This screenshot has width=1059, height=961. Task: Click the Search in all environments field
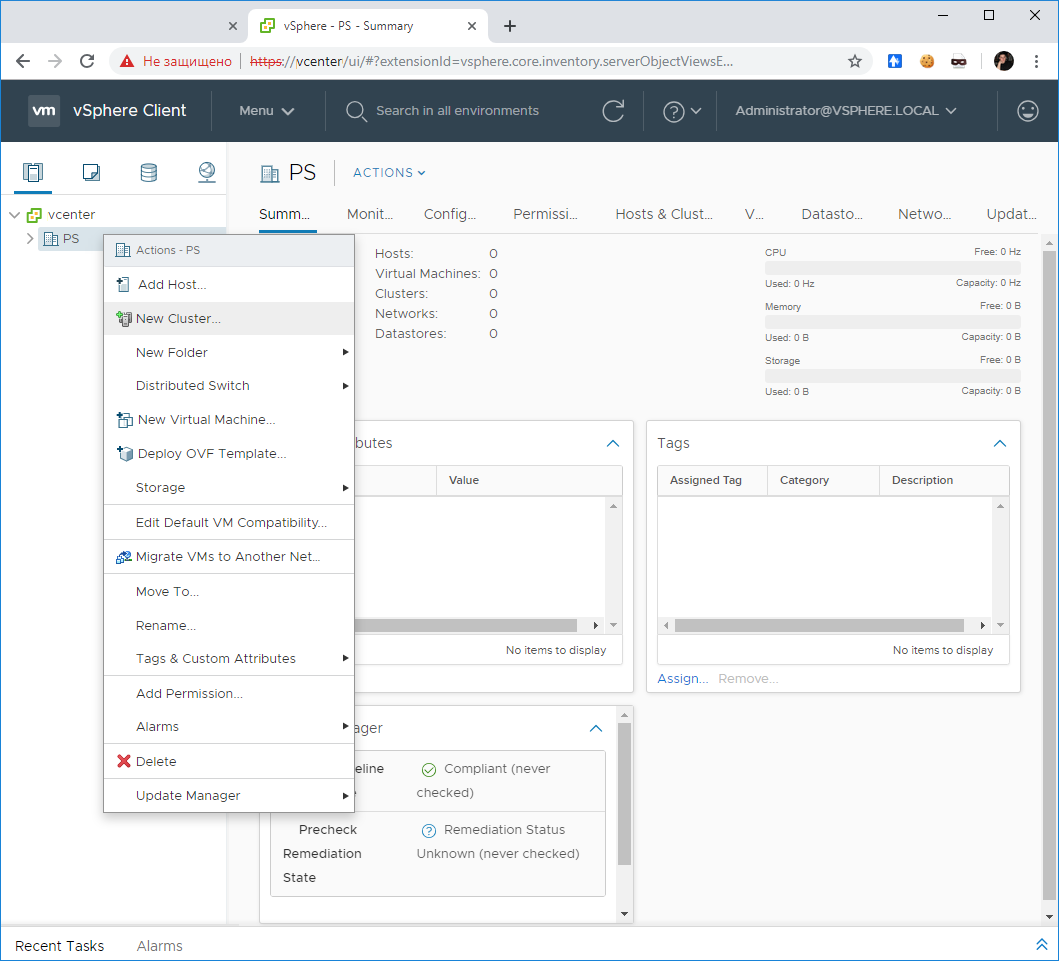coord(457,111)
